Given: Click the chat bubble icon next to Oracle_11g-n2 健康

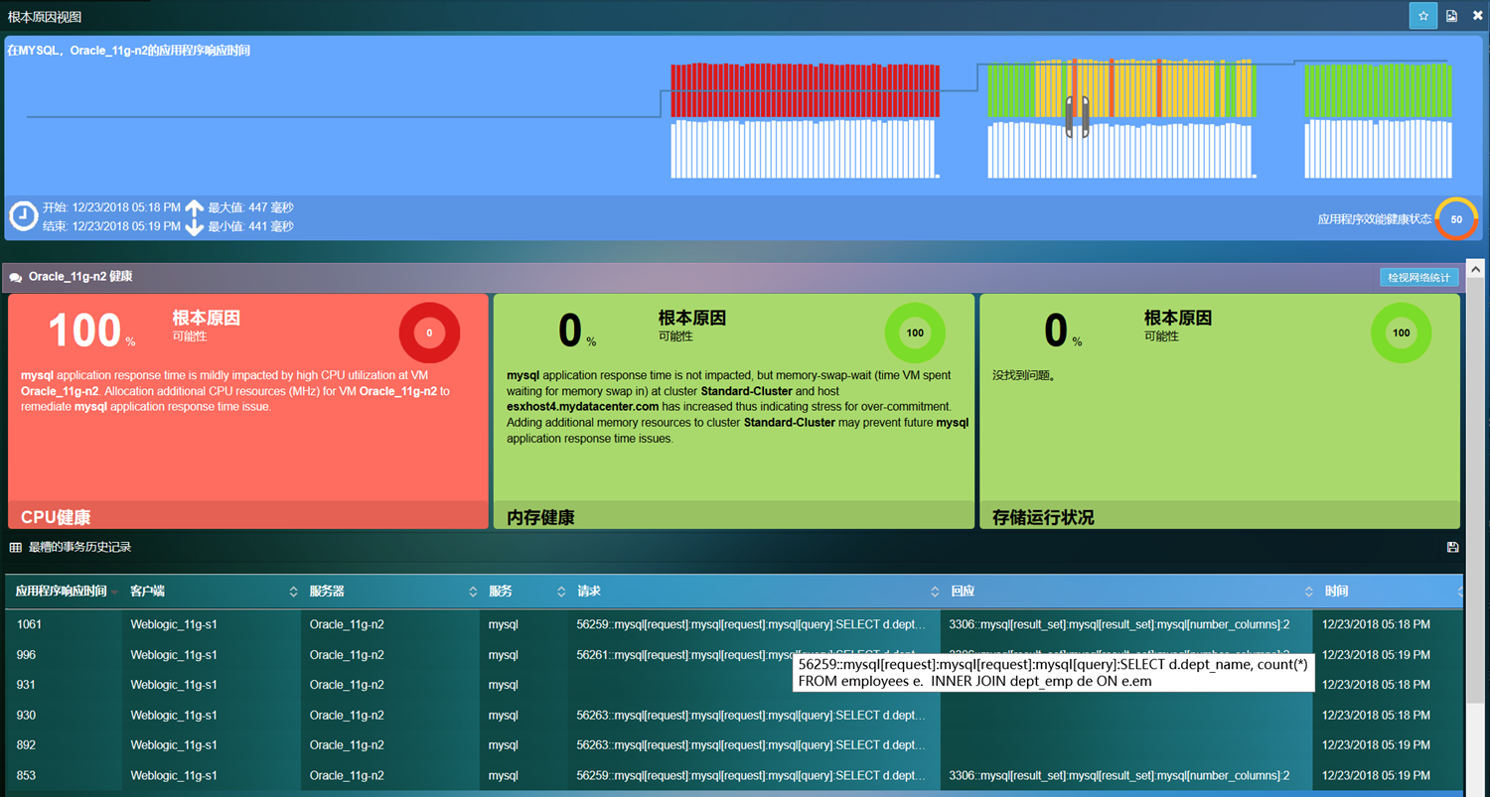Looking at the screenshot, I should point(16,277).
